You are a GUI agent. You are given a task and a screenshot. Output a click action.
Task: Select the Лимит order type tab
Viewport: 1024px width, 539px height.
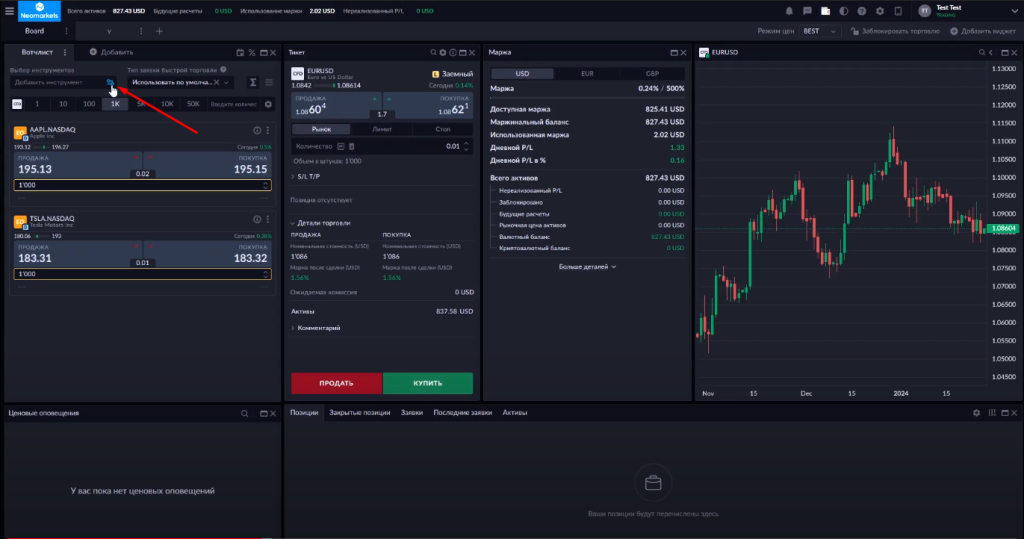tap(382, 129)
